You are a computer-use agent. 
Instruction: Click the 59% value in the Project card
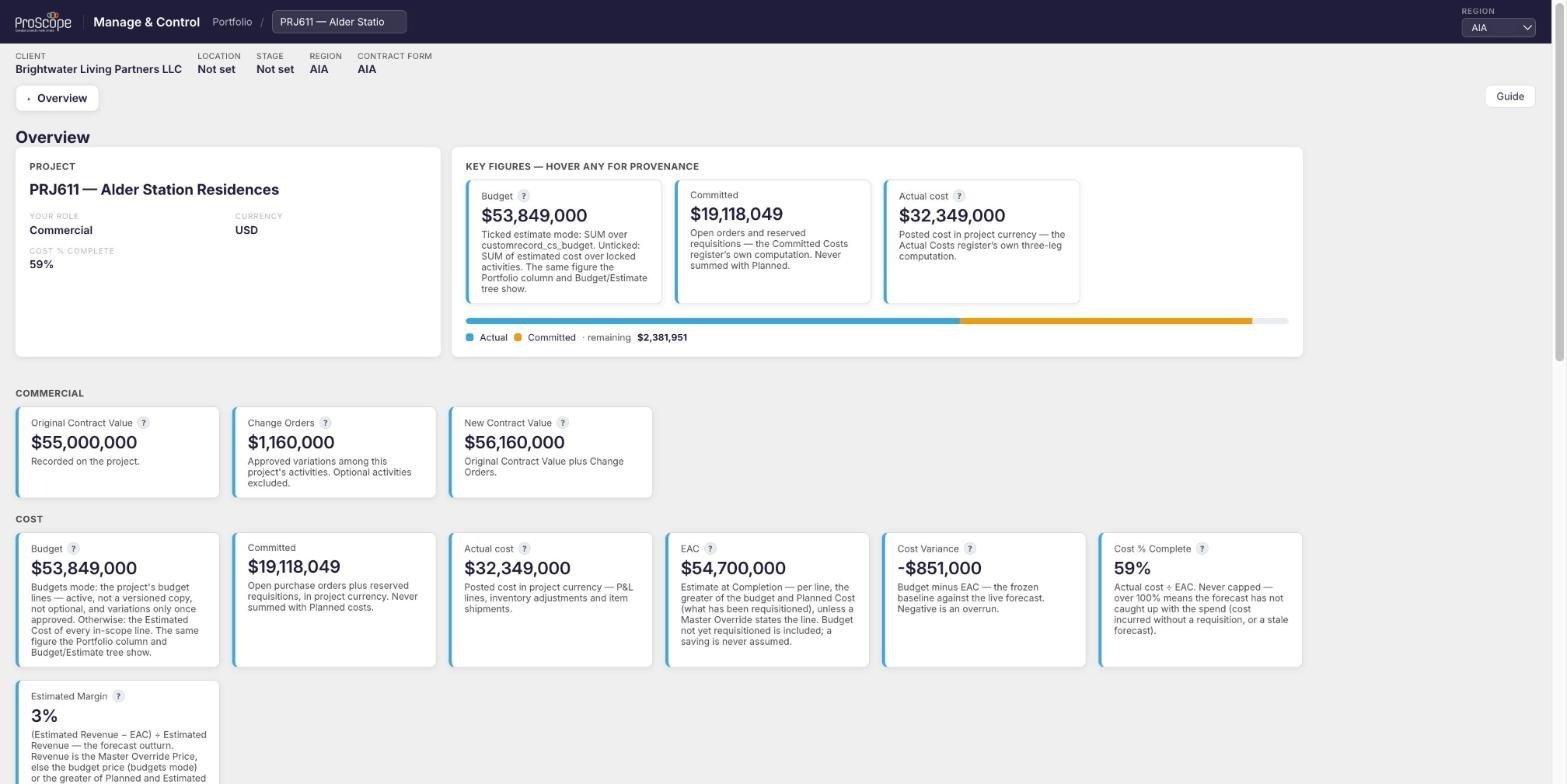click(41, 265)
